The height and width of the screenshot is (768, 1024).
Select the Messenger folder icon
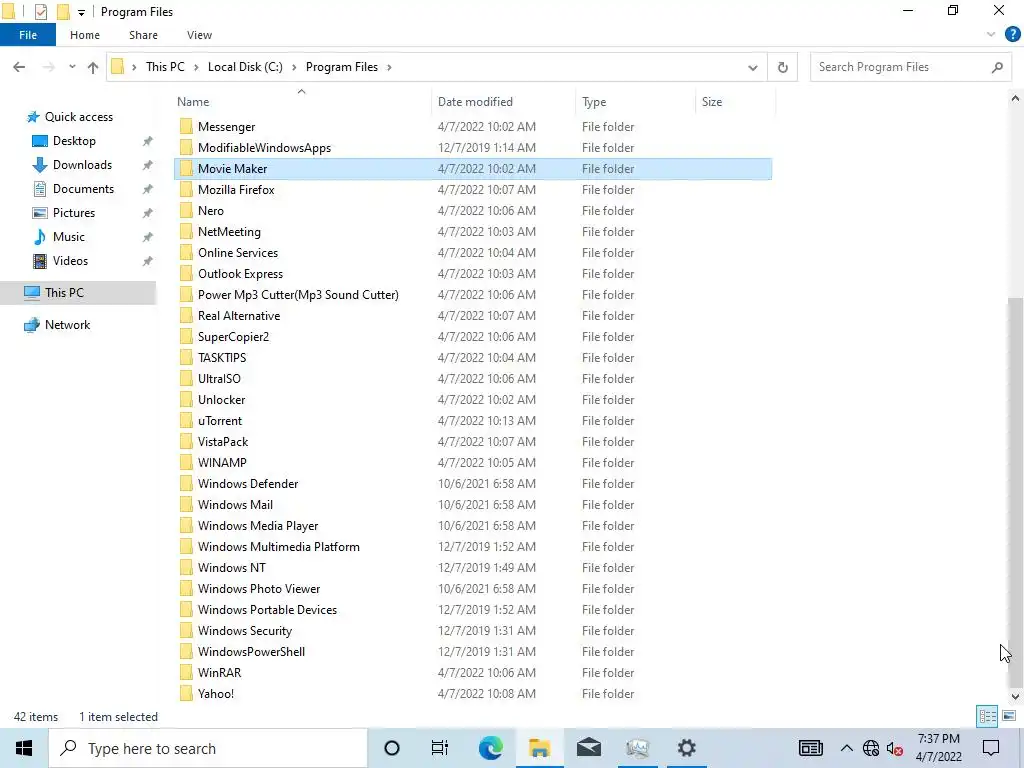tap(186, 127)
